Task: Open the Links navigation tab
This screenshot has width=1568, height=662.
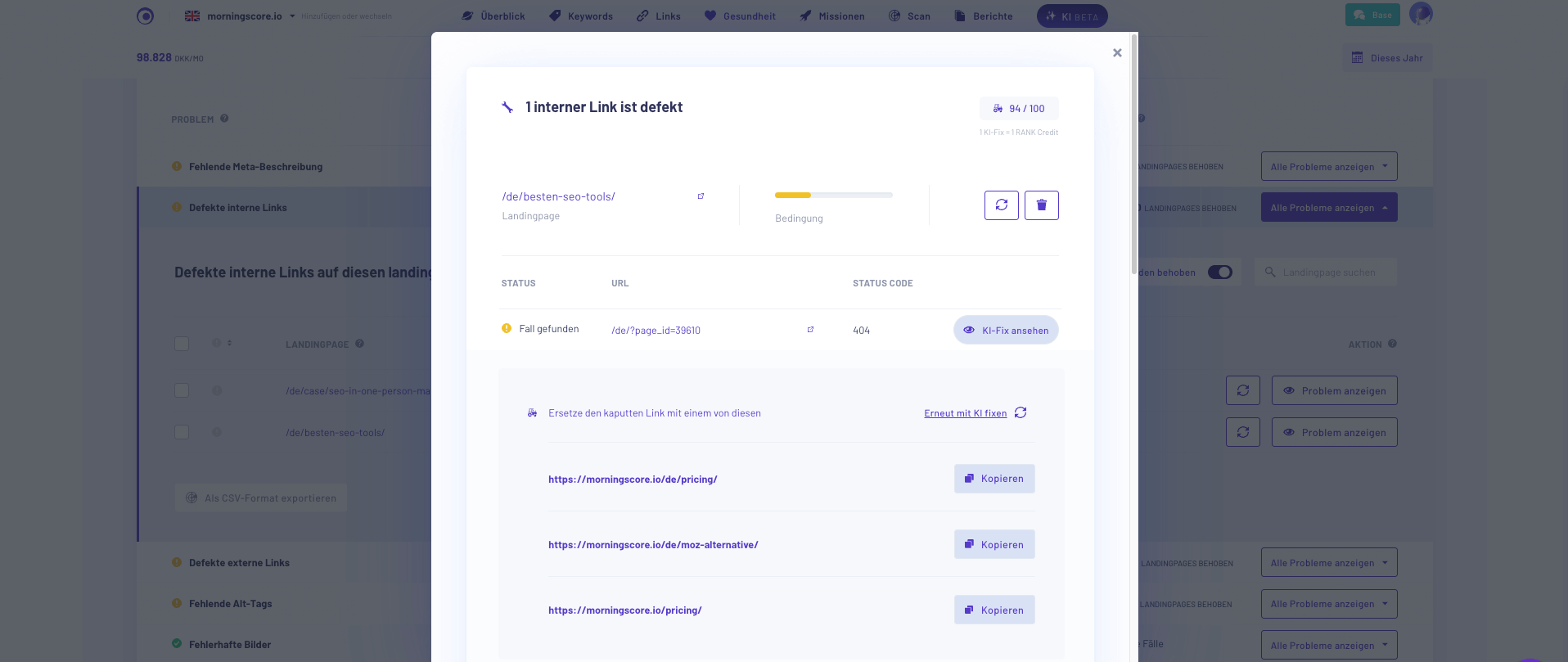Action: click(x=659, y=16)
